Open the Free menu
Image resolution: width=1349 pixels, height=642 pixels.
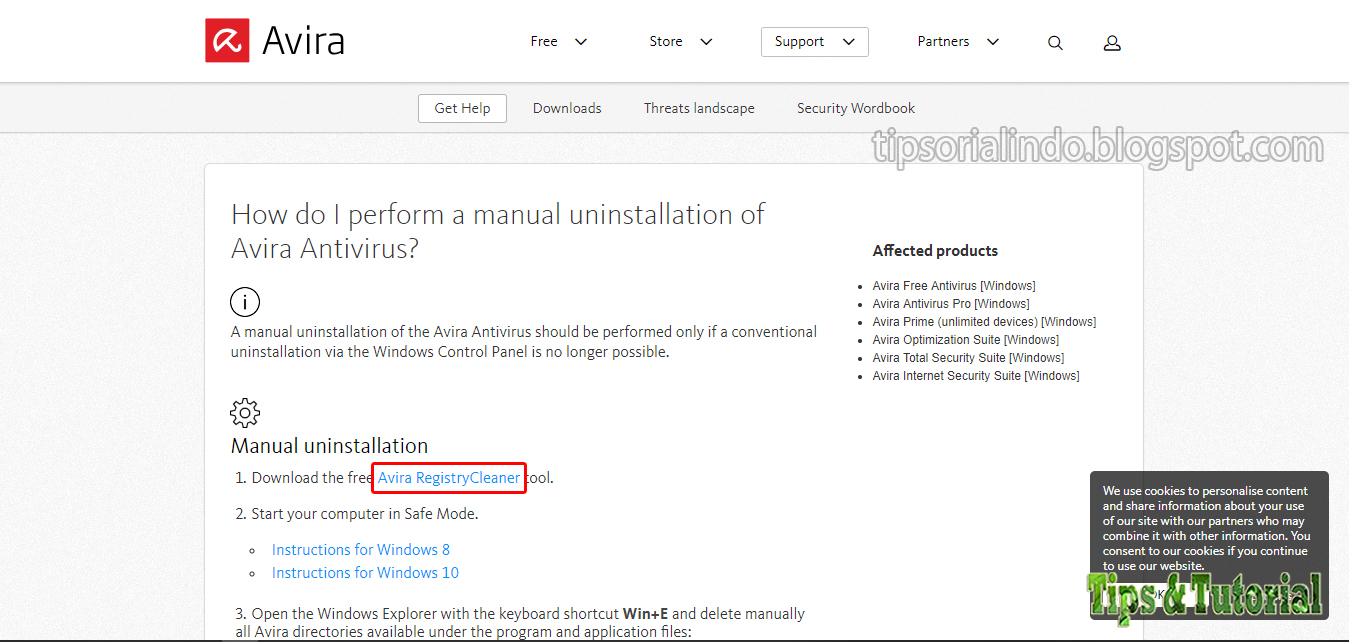559,42
